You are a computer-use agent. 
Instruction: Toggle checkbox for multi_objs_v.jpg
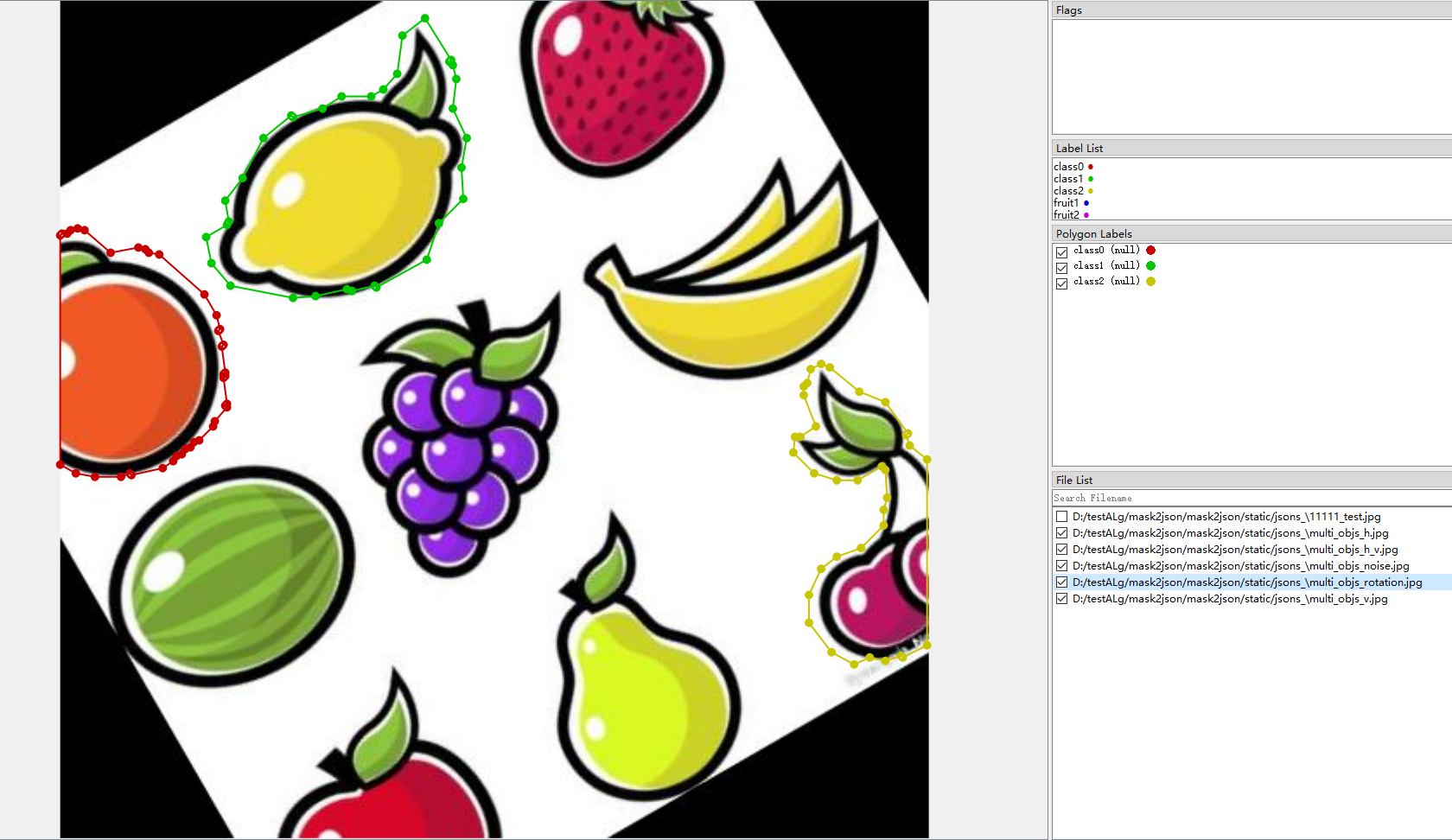pos(1061,599)
